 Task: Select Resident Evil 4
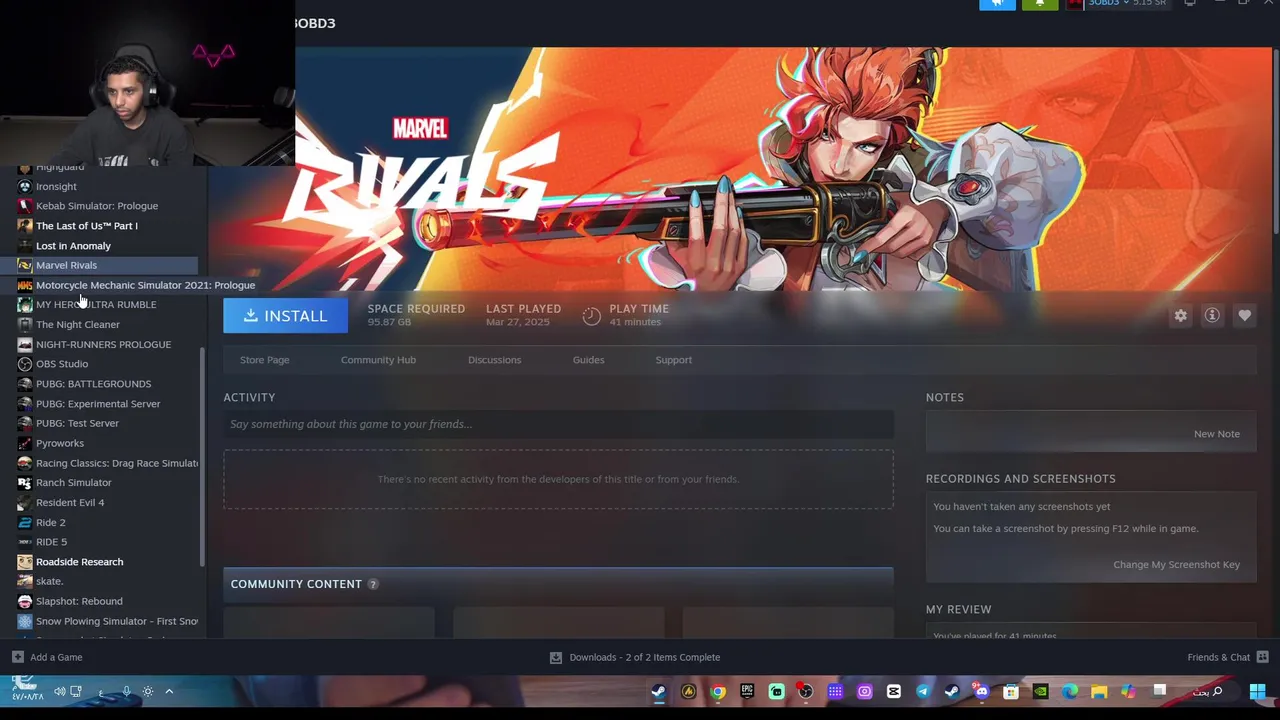pyautogui.click(x=70, y=503)
